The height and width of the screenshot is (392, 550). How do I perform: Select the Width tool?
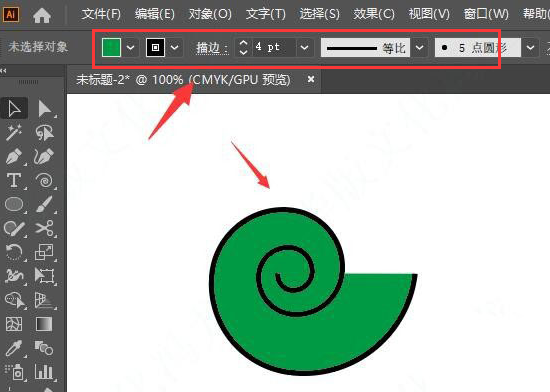pyautogui.click(x=14, y=276)
